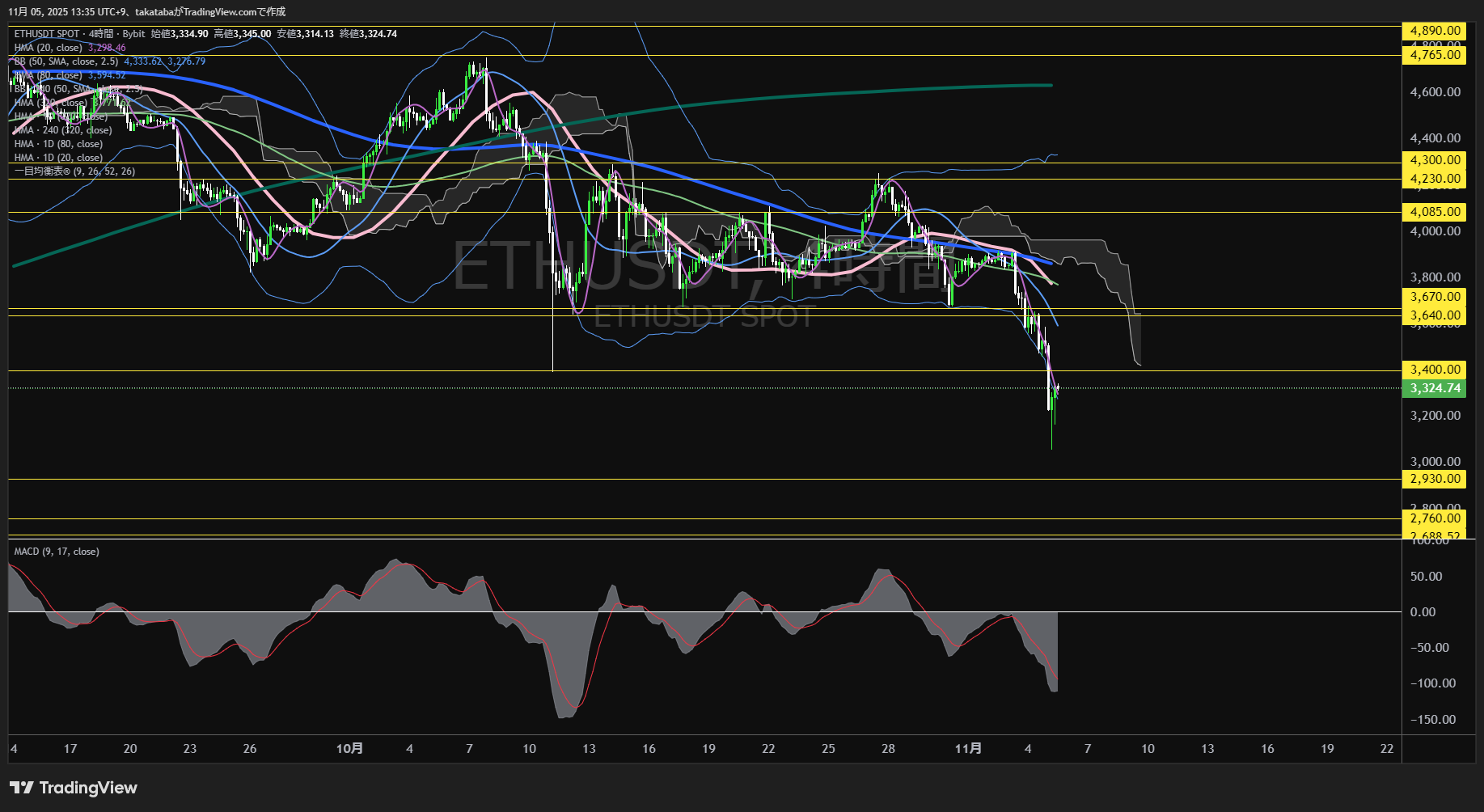This screenshot has width=1484, height=812.
Task: Click the HMA · 240 (320, close) legend
Action: point(63,130)
